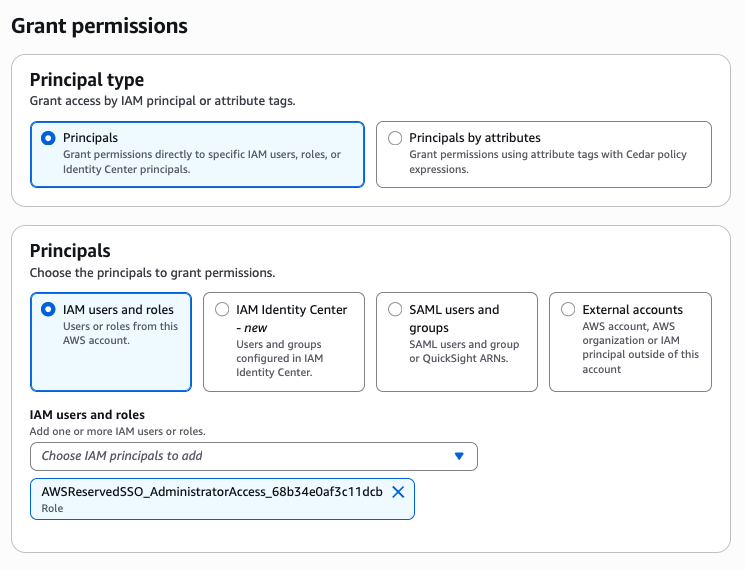Viewport: 745px width, 570px height.
Task: Click the Principals card description text
Action: pos(202,161)
